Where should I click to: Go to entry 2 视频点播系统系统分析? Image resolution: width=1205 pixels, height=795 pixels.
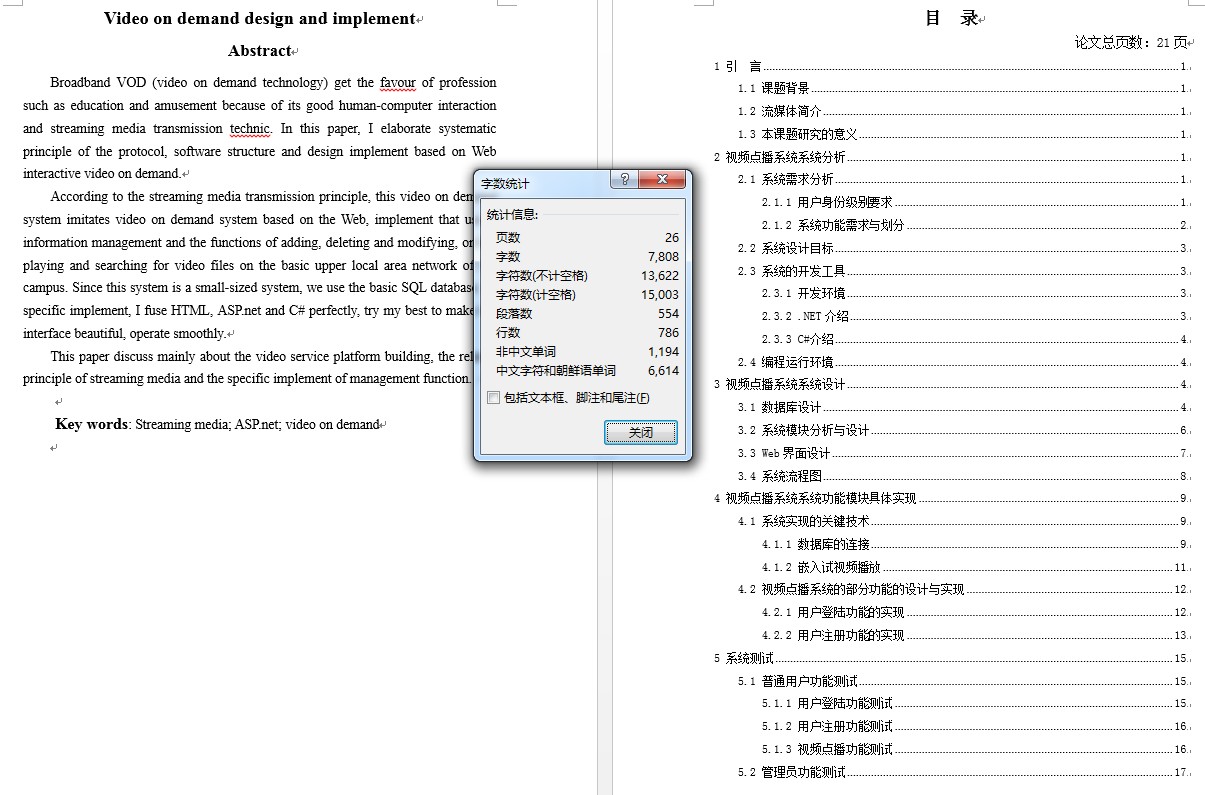[x=951, y=157]
